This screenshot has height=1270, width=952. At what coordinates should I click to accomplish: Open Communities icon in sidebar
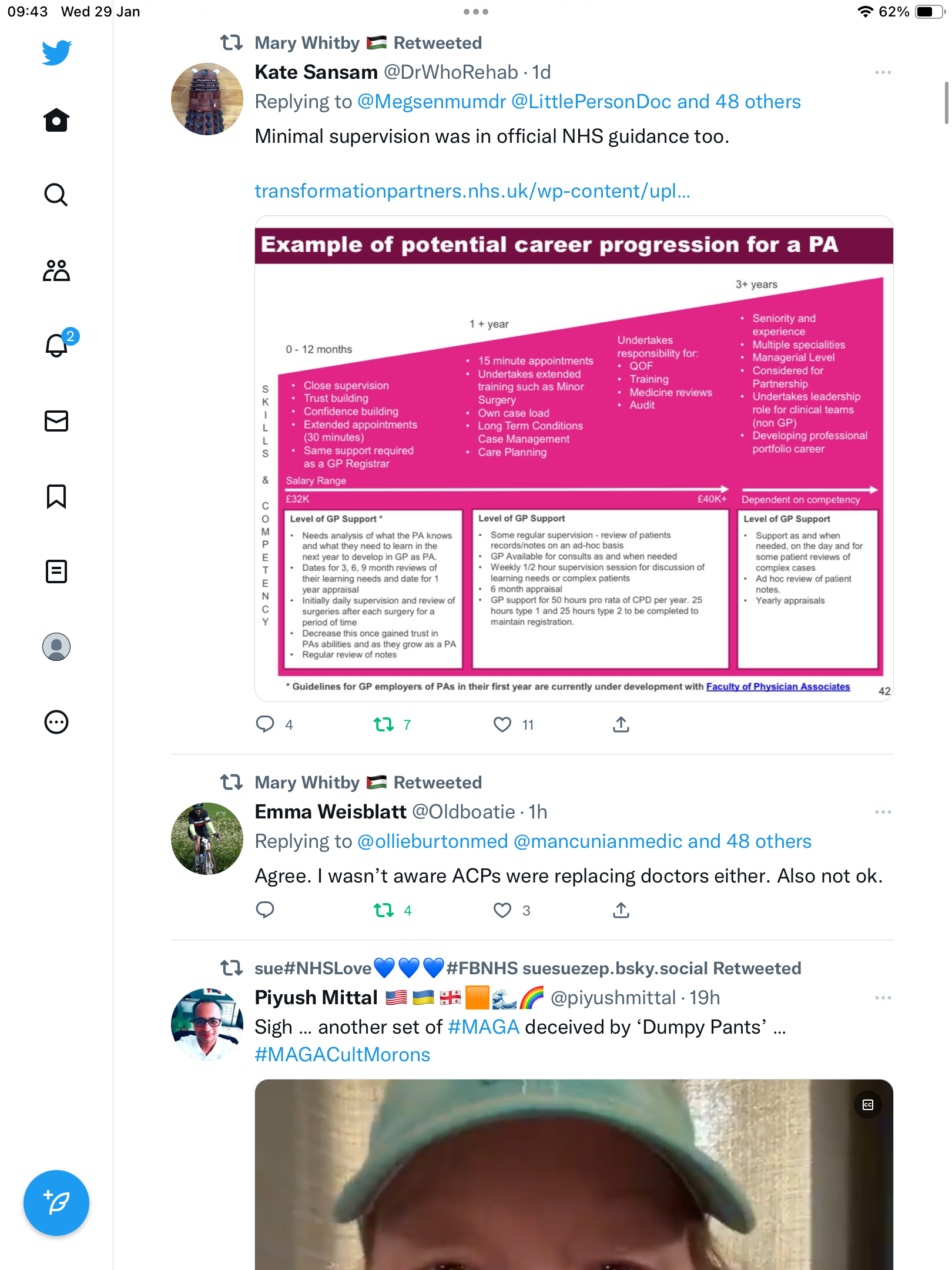coord(56,270)
